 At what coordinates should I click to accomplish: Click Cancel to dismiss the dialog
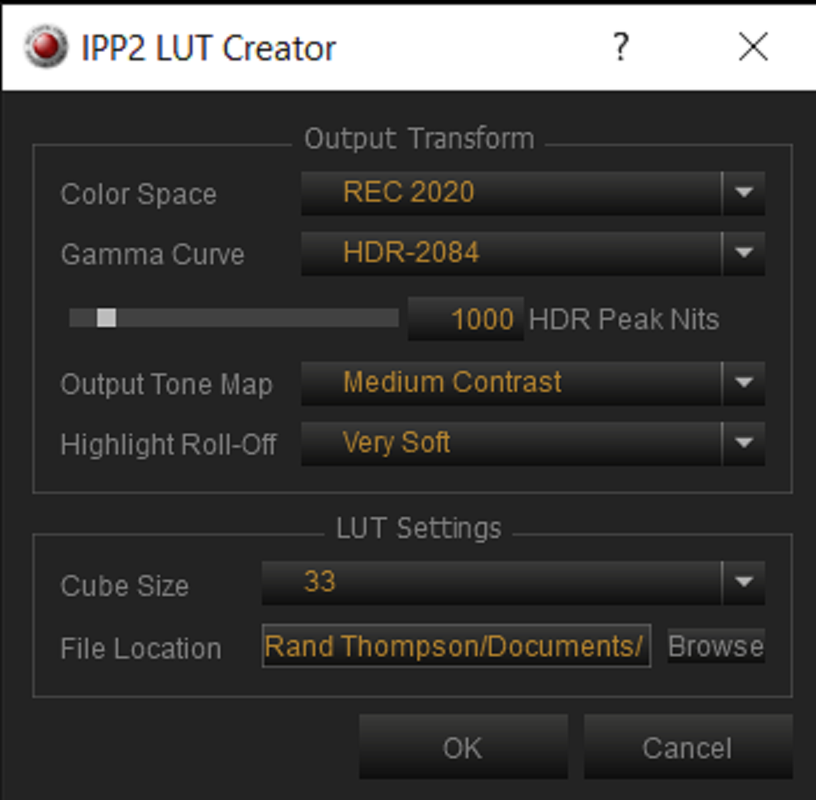(x=688, y=747)
